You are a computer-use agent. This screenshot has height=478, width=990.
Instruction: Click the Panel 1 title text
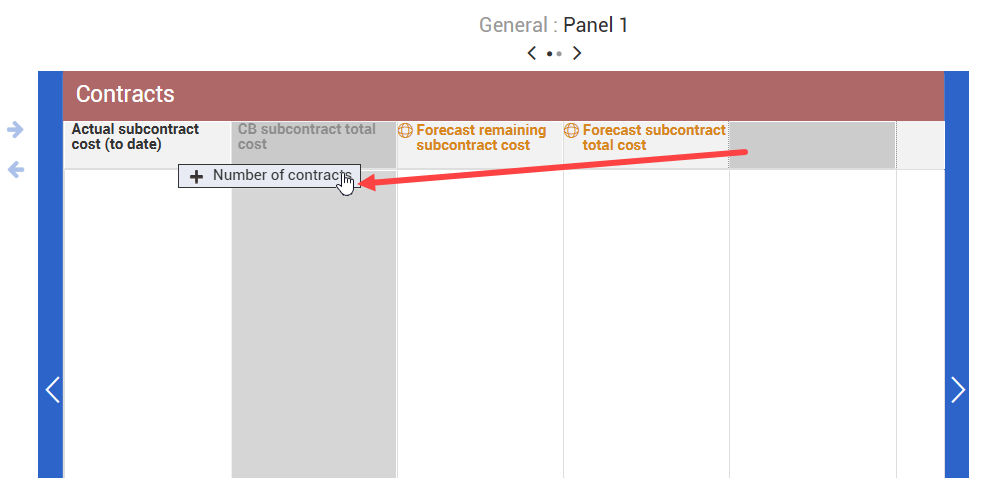[596, 25]
